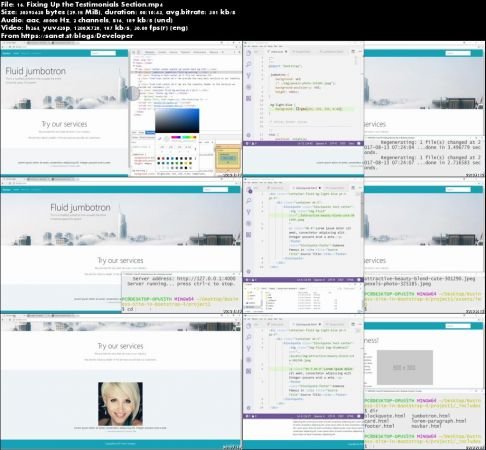Switch to the DevTools Network tab
Image resolution: width=486 pixels, height=450 pixels.
click(185, 52)
